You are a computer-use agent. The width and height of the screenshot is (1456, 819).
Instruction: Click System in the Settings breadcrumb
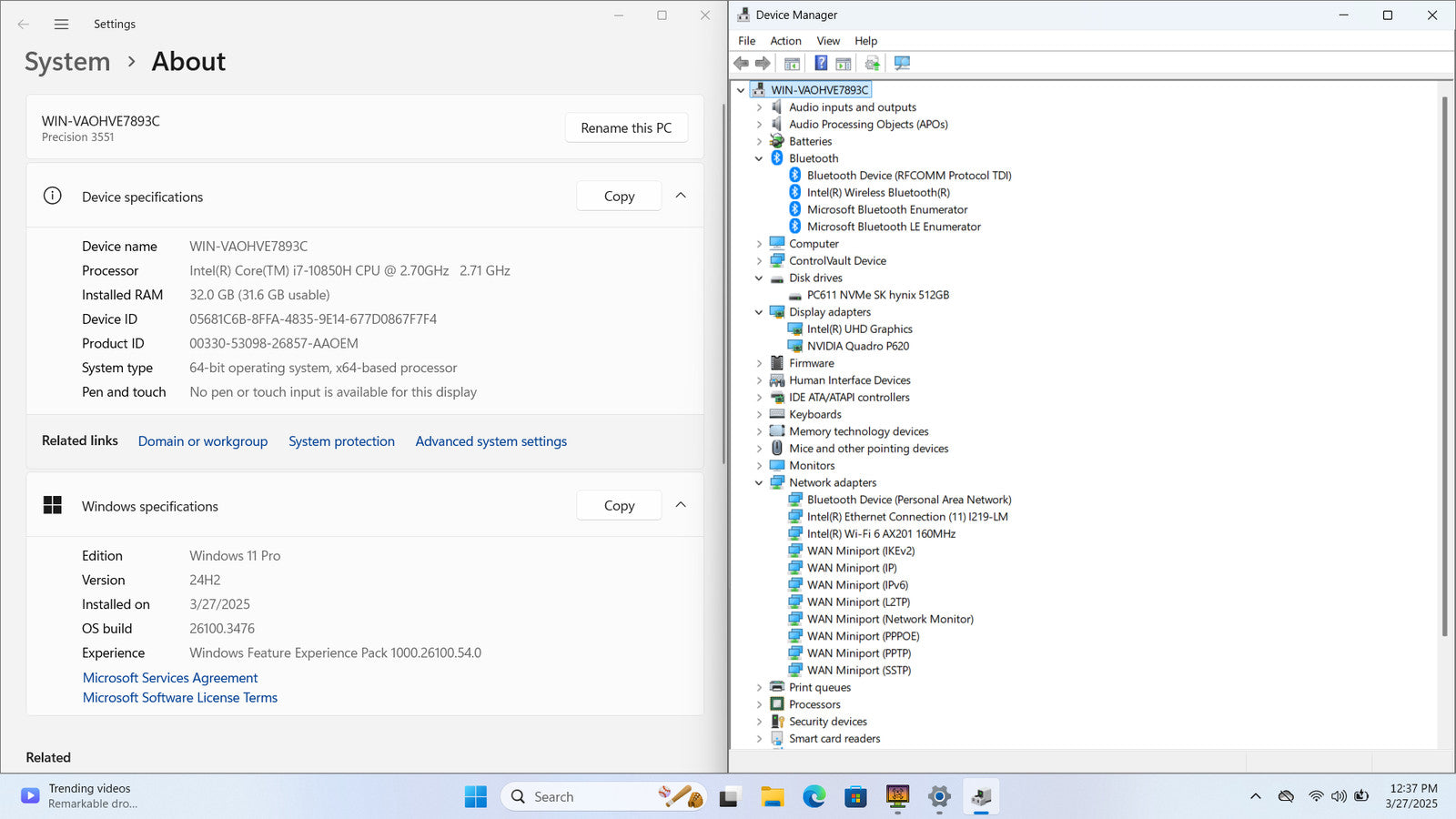(x=67, y=62)
